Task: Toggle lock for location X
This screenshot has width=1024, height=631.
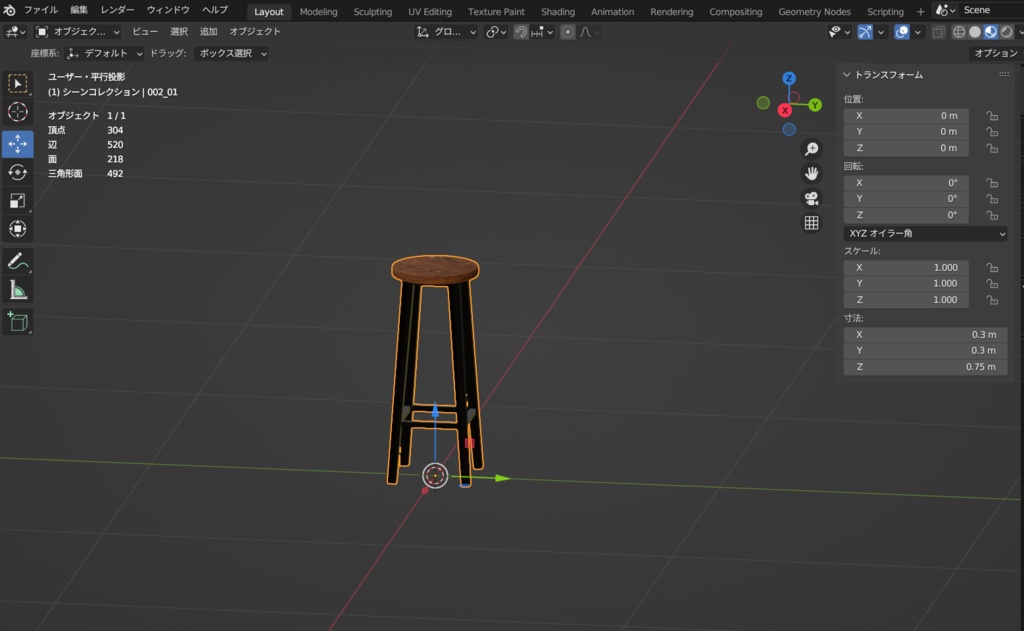Action: (x=992, y=116)
